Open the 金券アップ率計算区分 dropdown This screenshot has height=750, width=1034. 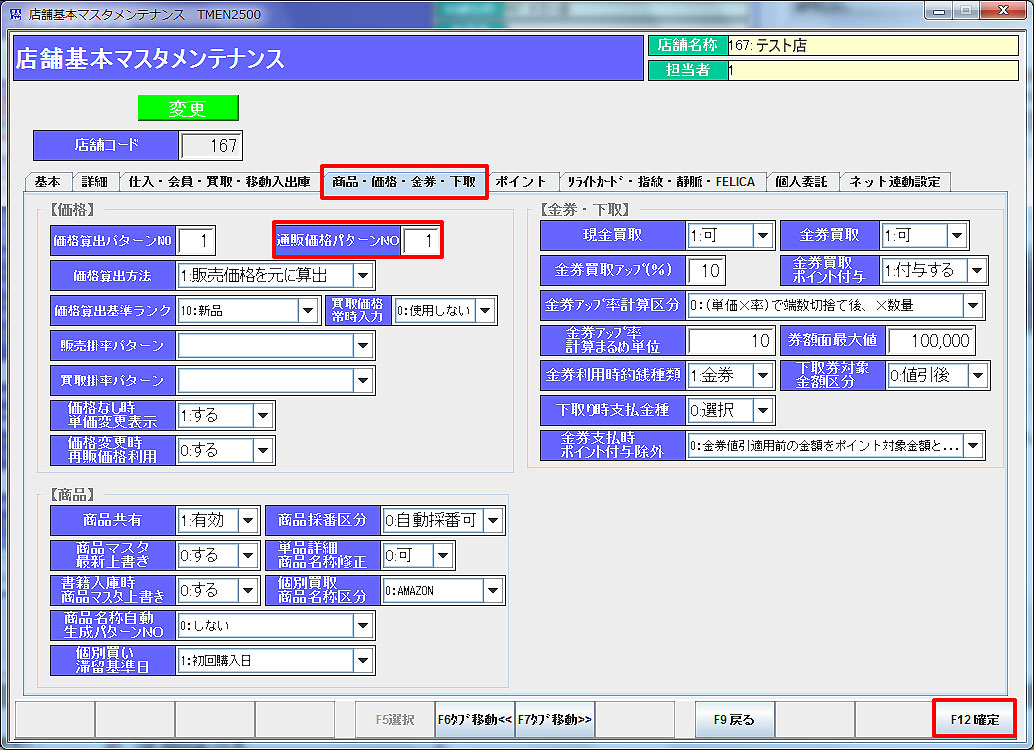(973, 305)
